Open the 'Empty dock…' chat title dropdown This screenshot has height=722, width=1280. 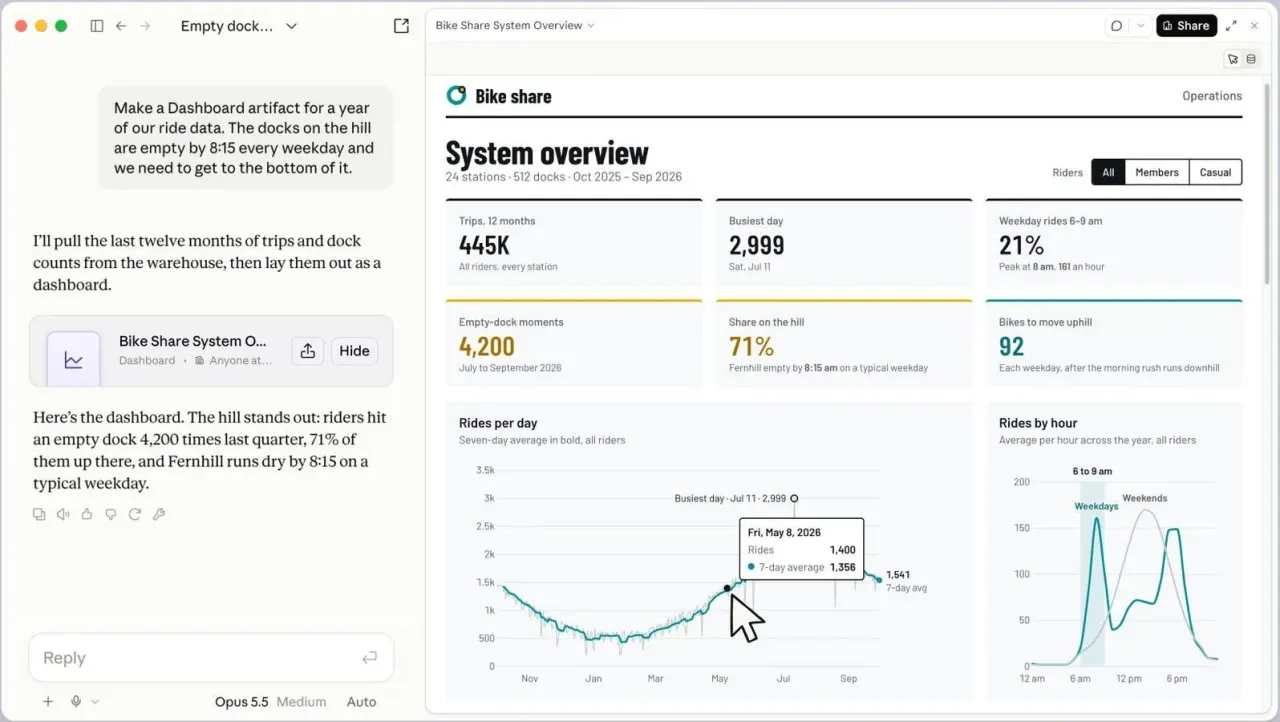click(239, 26)
